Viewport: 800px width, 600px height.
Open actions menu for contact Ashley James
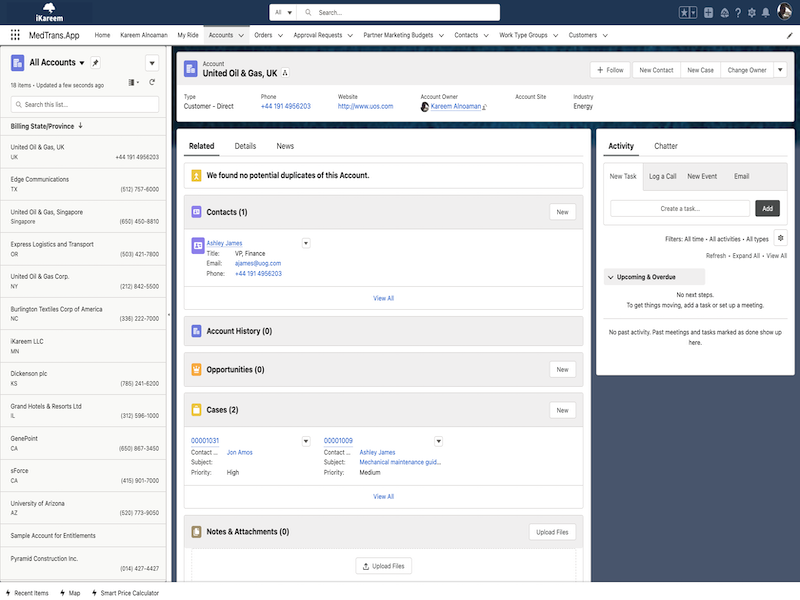coord(306,243)
